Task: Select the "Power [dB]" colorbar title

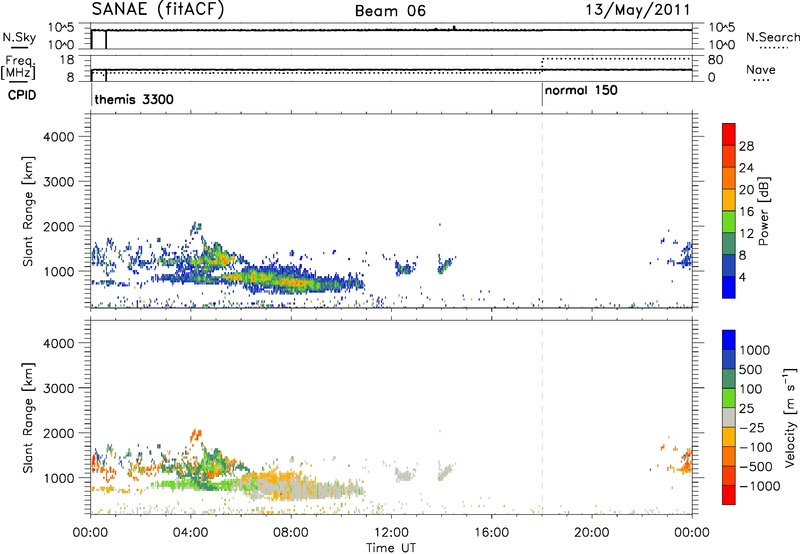Action: click(x=763, y=211)
